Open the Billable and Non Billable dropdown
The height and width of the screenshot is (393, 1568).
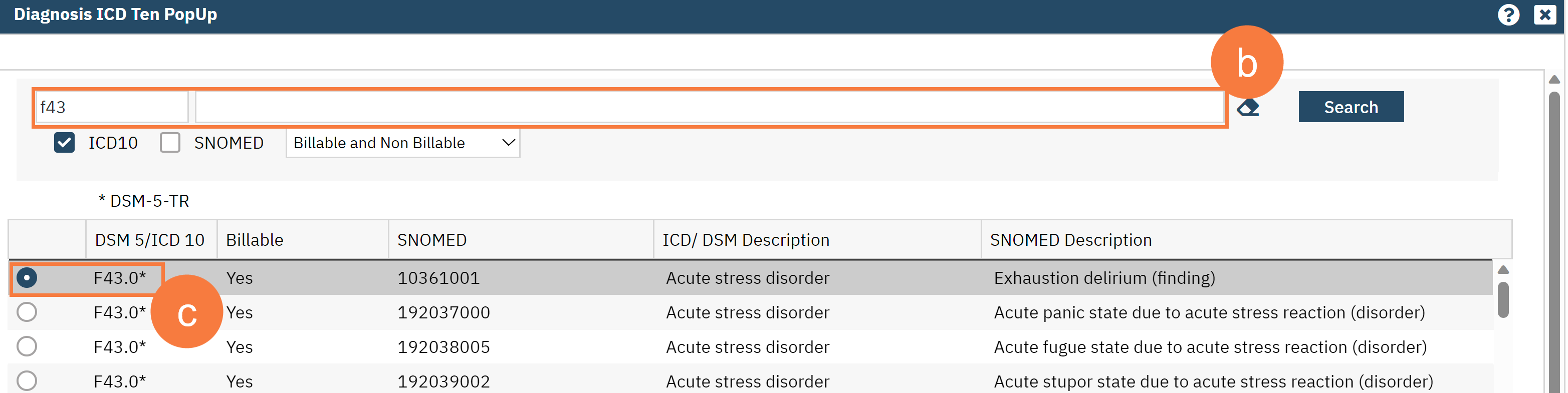point(403,143)
